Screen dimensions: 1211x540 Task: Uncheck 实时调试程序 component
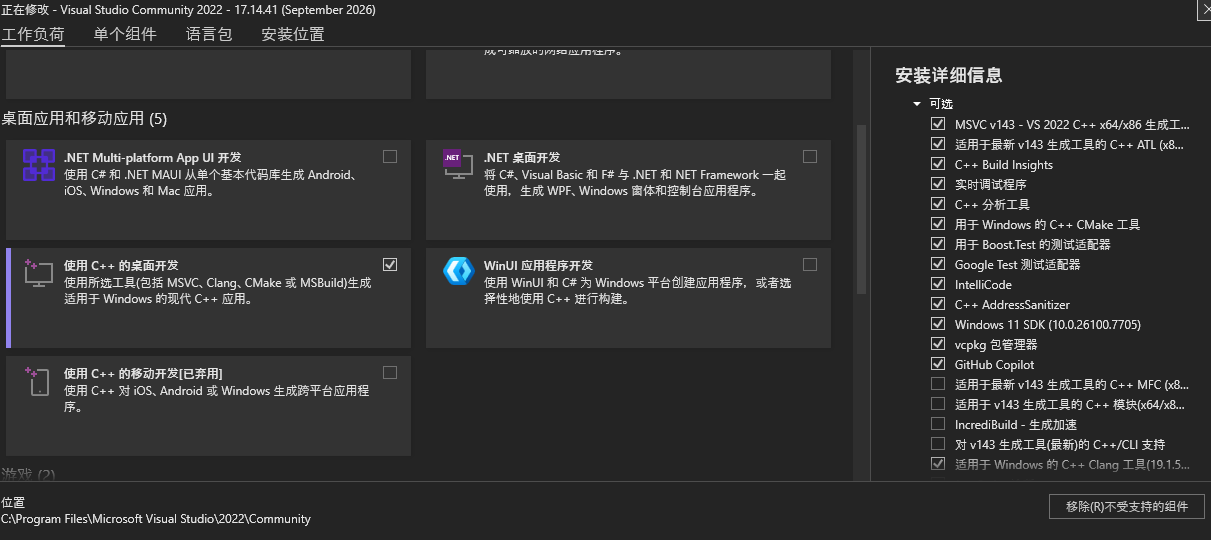pos(938,184)
